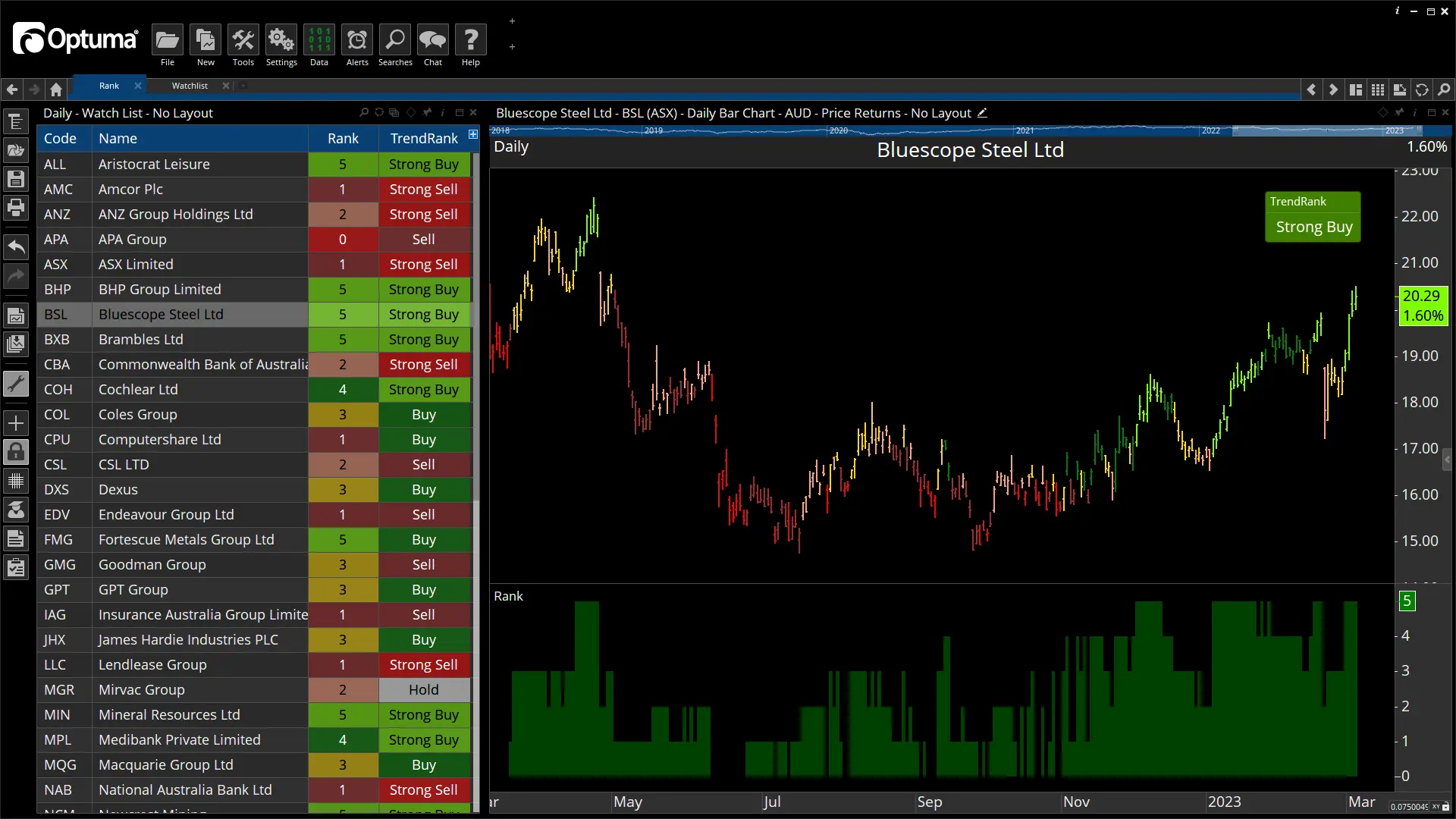The width and height of the screenshot is (1456, 819).
Task: Click the Hold cell for Mirvac Group
Action: click(424, 689)
